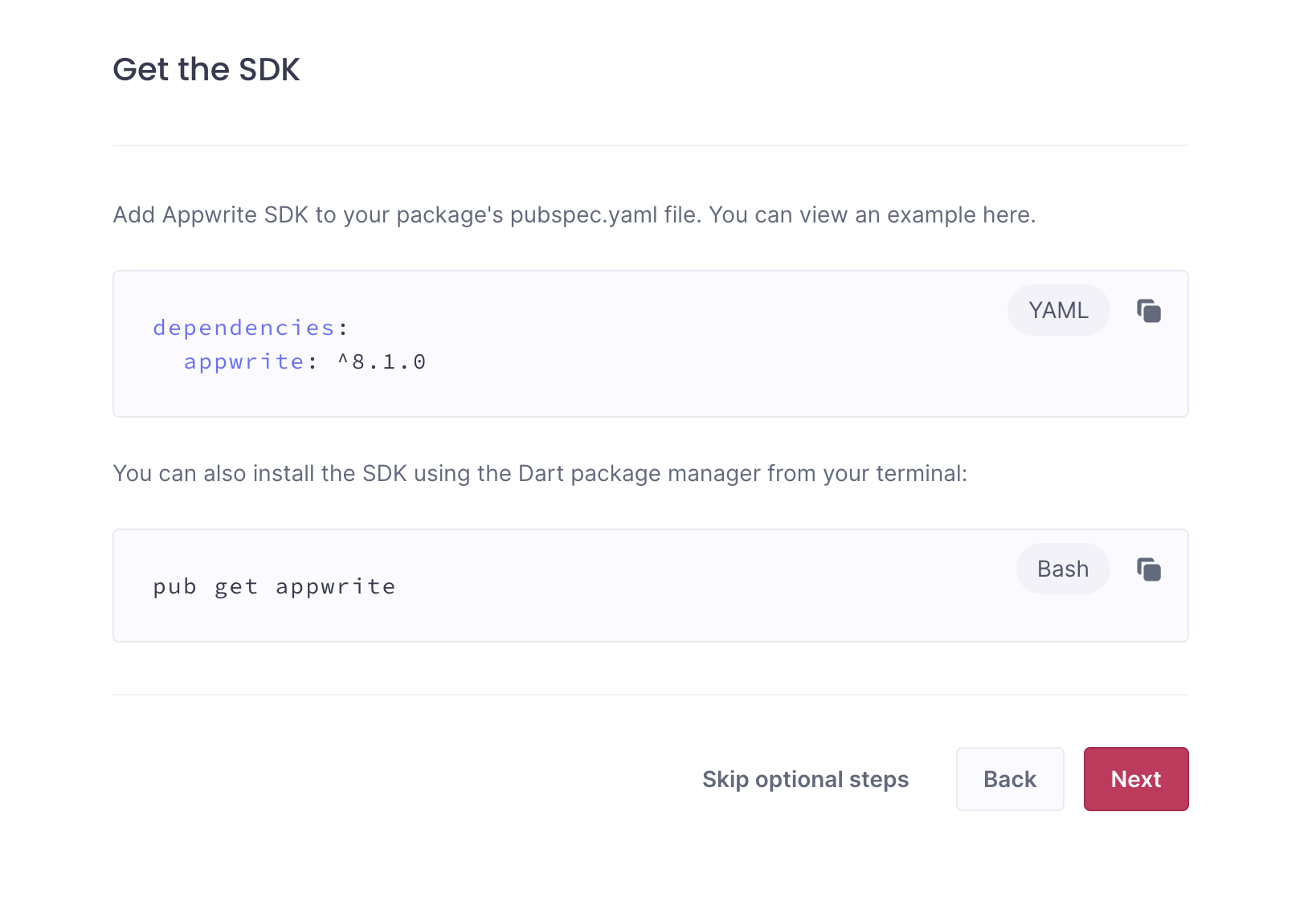Image resolution: width=1316 pixels, height=914 pixels.
Task: Copy the Bash pub get command
Action: 1149,569
